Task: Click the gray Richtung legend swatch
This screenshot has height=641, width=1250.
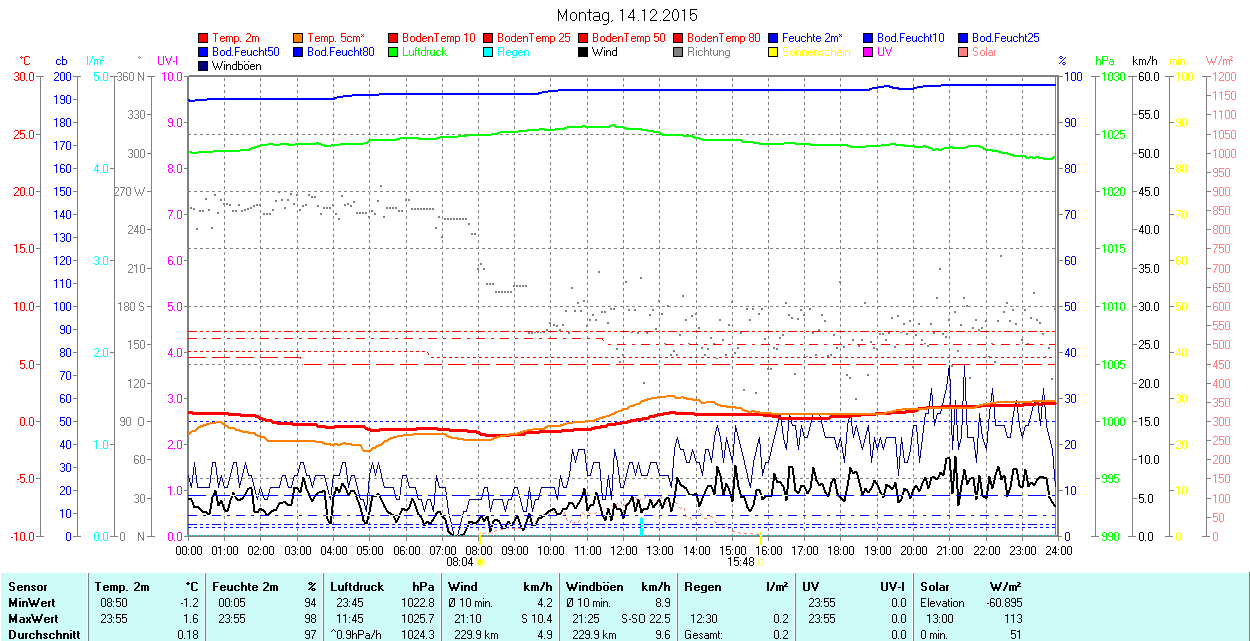Action: click(x=679, y=52)
